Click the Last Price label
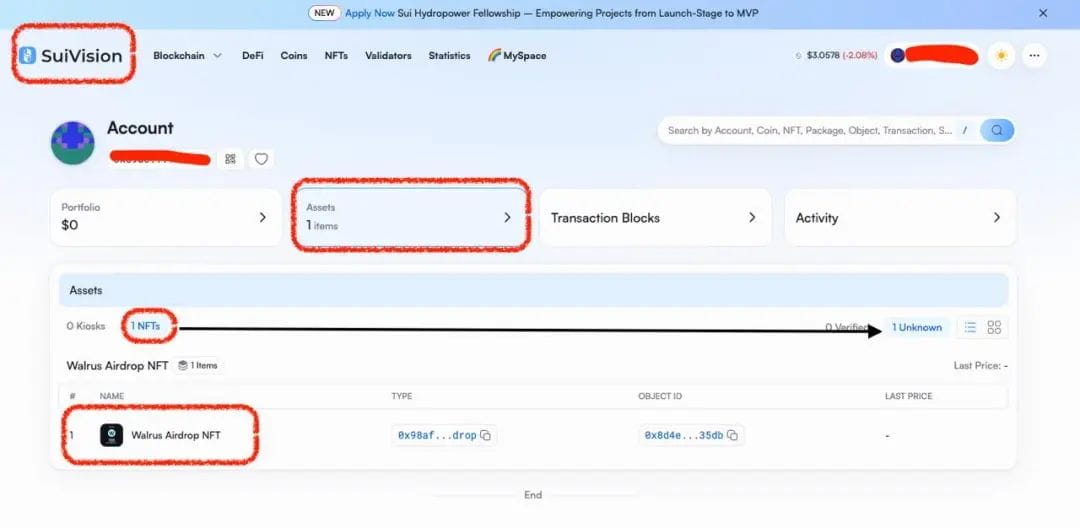This screenshot has width=1080, height=528. [x=980, y=366]
